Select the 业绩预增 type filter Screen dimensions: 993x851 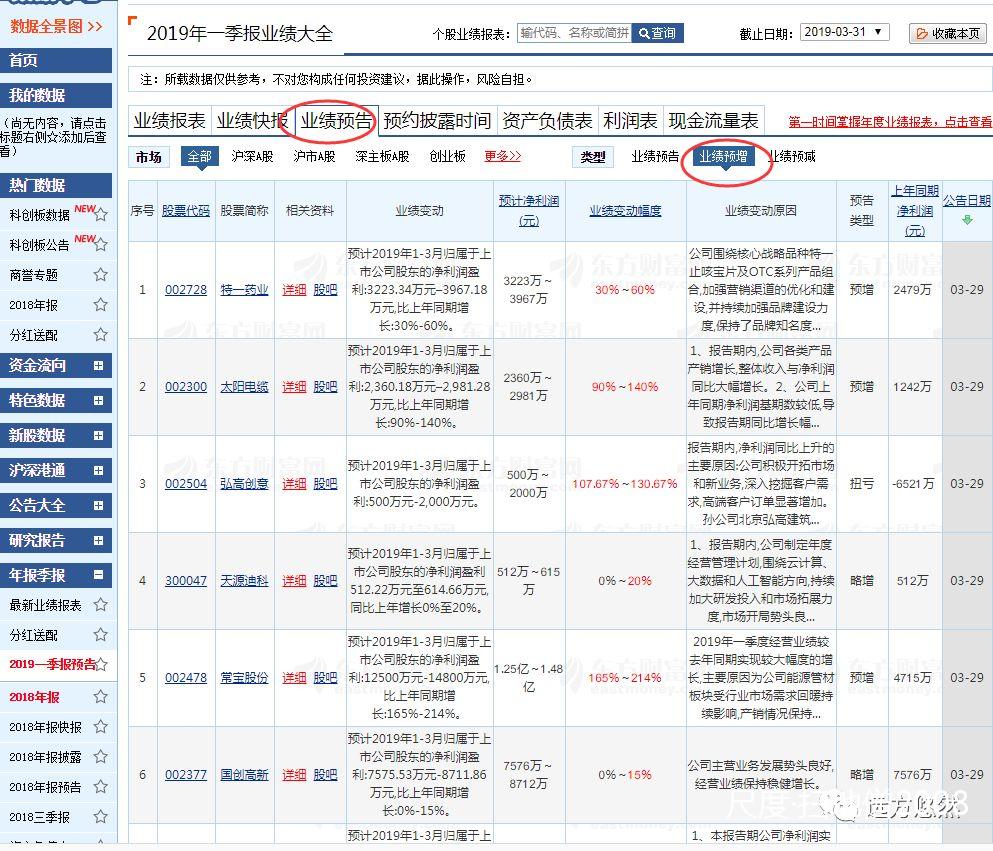(x=723, y=156)
